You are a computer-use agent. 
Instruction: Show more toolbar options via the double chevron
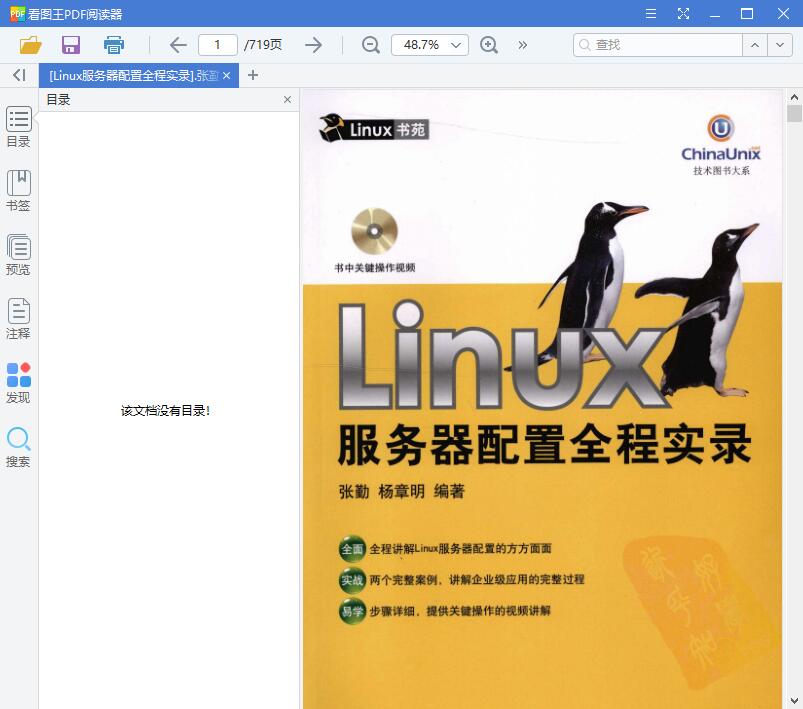(x=522, y=45)
